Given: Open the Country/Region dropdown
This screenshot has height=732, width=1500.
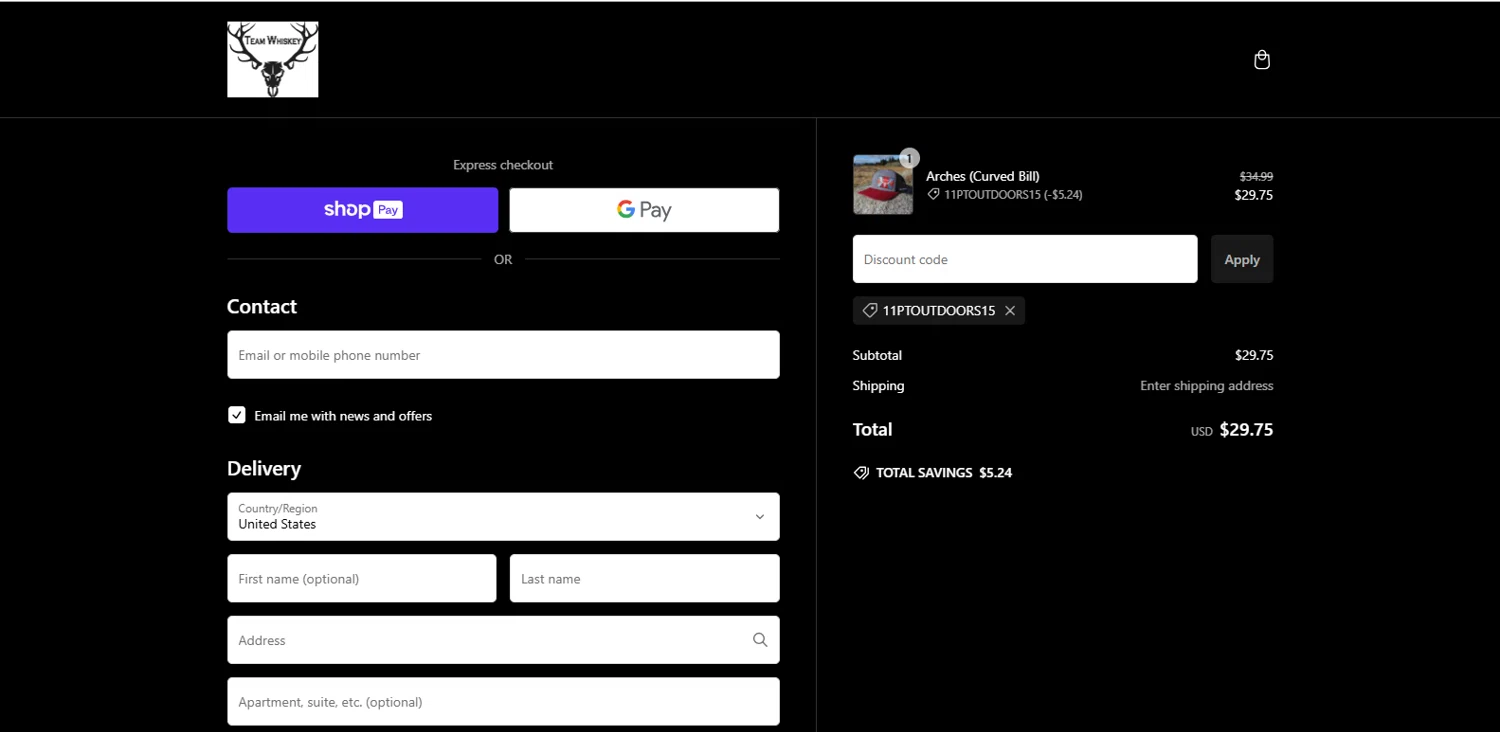Looking at the screenshot, I should click(503, 517).
